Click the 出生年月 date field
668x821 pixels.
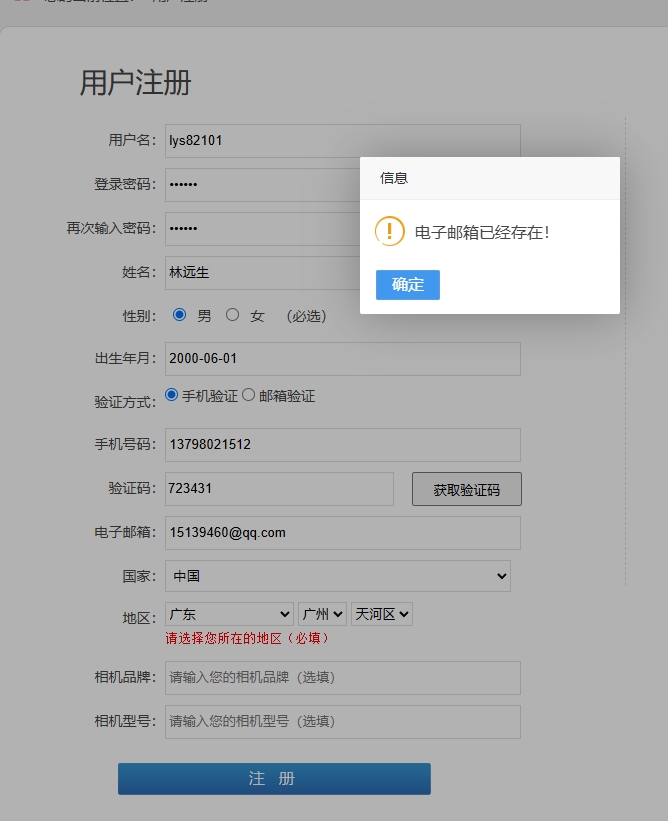click(x=342, y=359)
